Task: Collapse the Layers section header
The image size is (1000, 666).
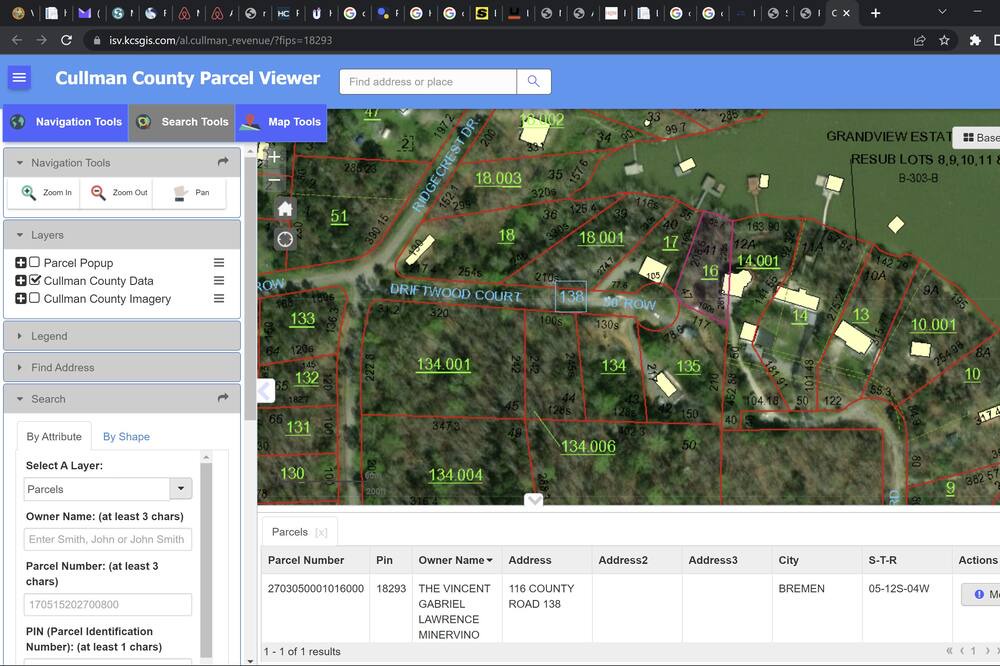Action: [x=122, y=235]
